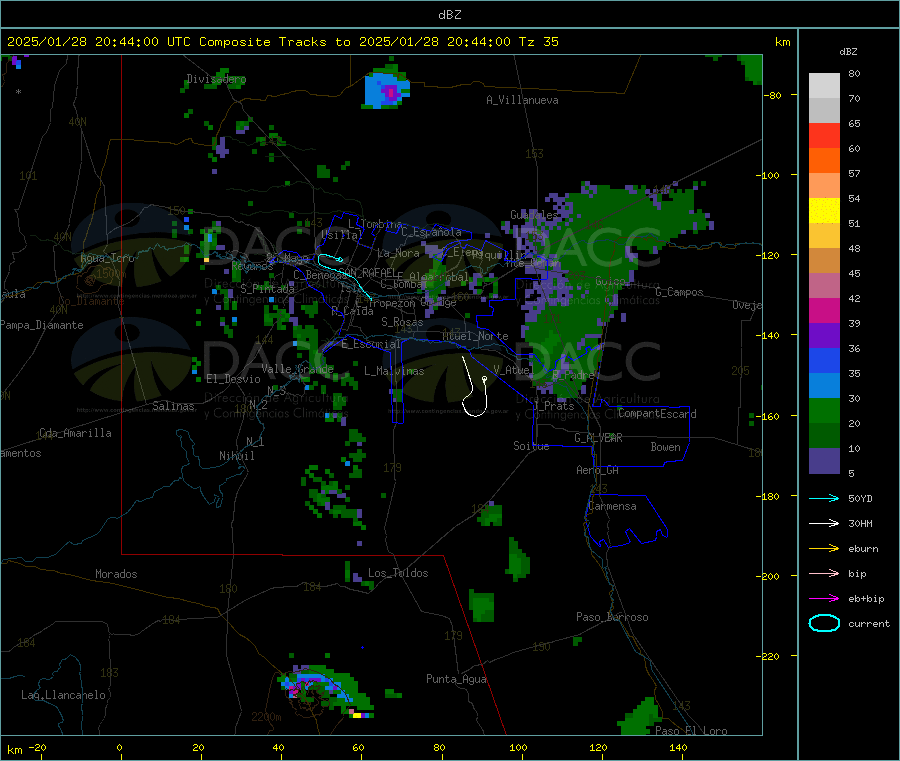The height and width of the screenshot is (761, 900).
Task: Click the 30HM white arrow legend icon
Action: pyautogui.click(x=824, y=523)
